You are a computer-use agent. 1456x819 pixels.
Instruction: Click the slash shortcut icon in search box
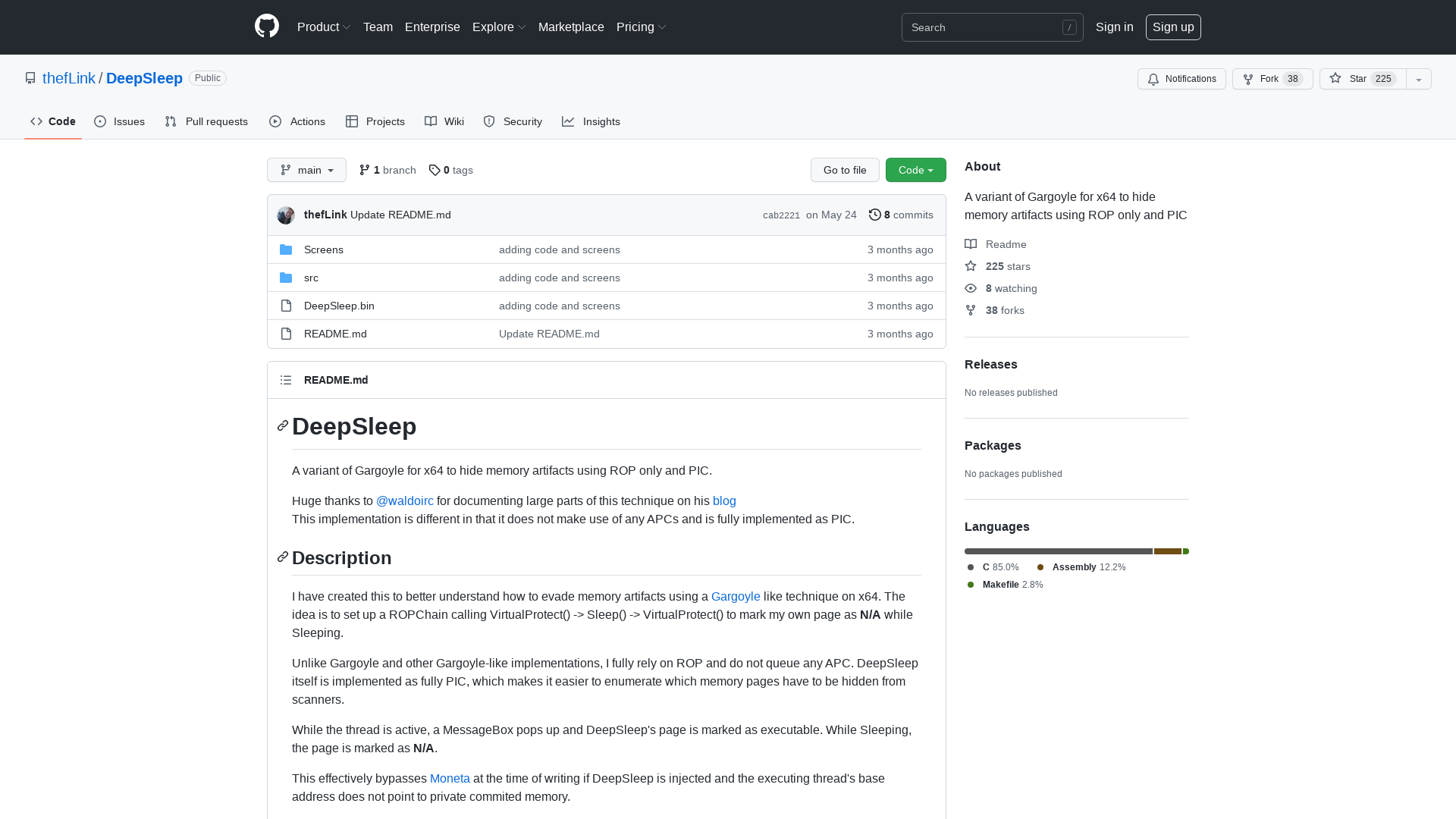coord(1069,27)
